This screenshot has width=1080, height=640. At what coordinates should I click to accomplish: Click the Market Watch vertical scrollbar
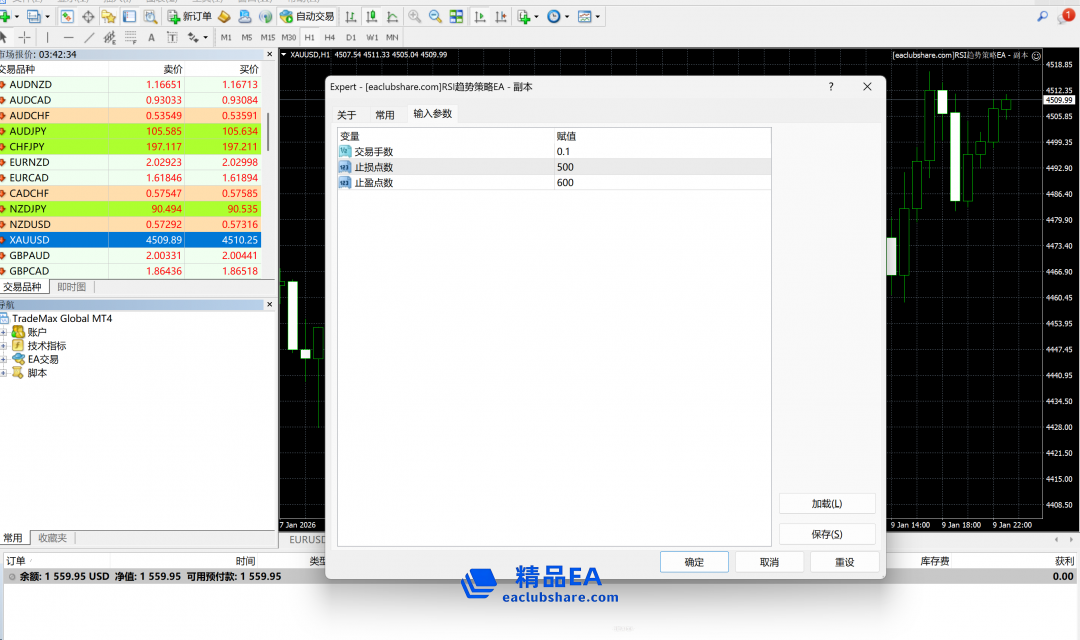268,130
